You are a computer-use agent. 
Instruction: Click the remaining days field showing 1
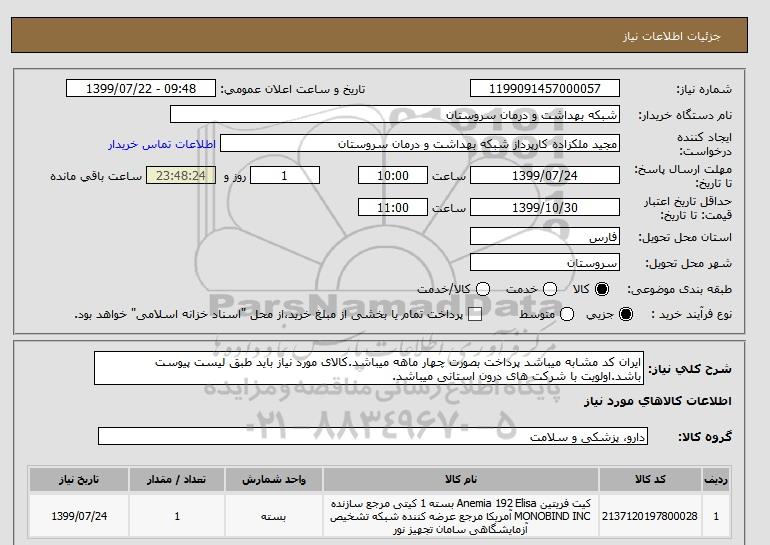click(285, 175)
